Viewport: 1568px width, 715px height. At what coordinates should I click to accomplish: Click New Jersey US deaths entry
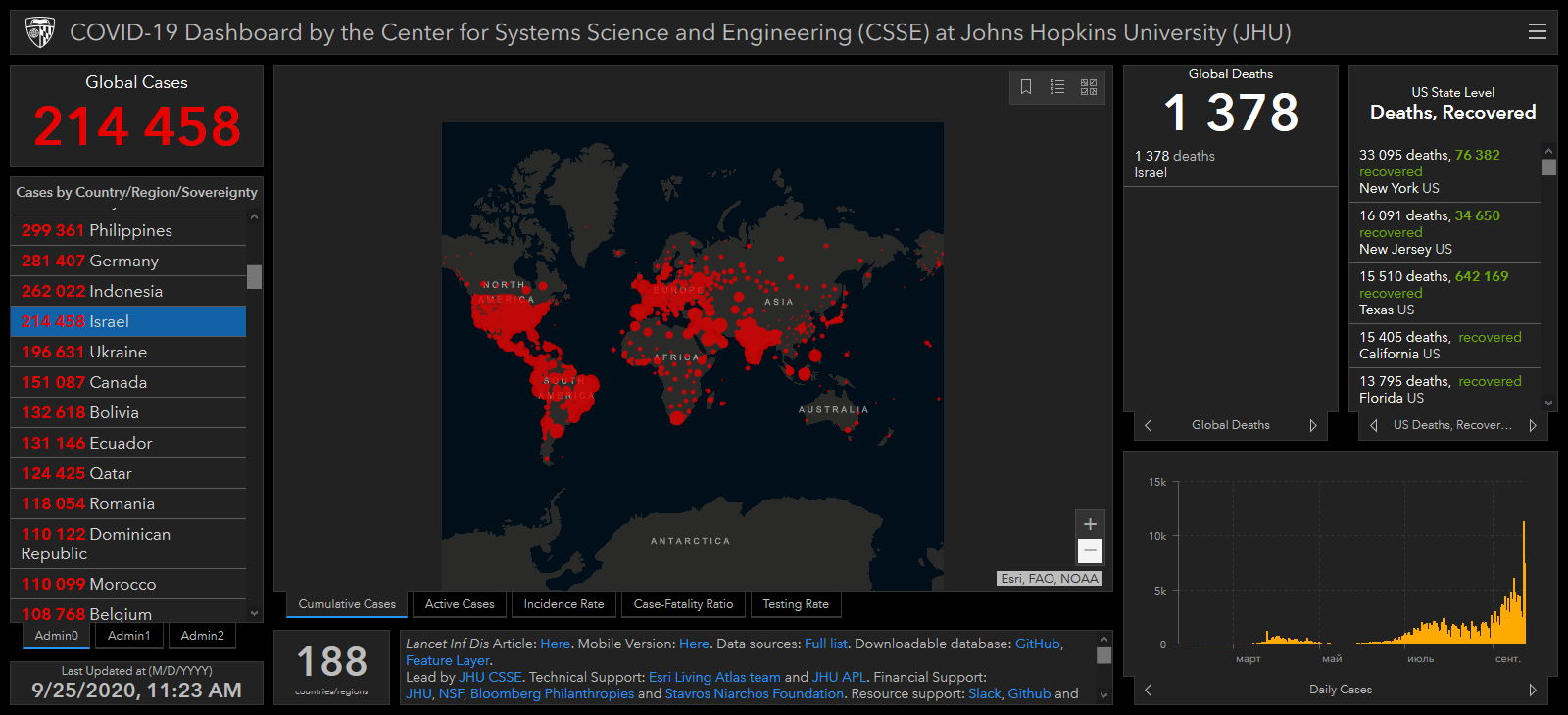pyautogui.click(x=1445, y=232)
